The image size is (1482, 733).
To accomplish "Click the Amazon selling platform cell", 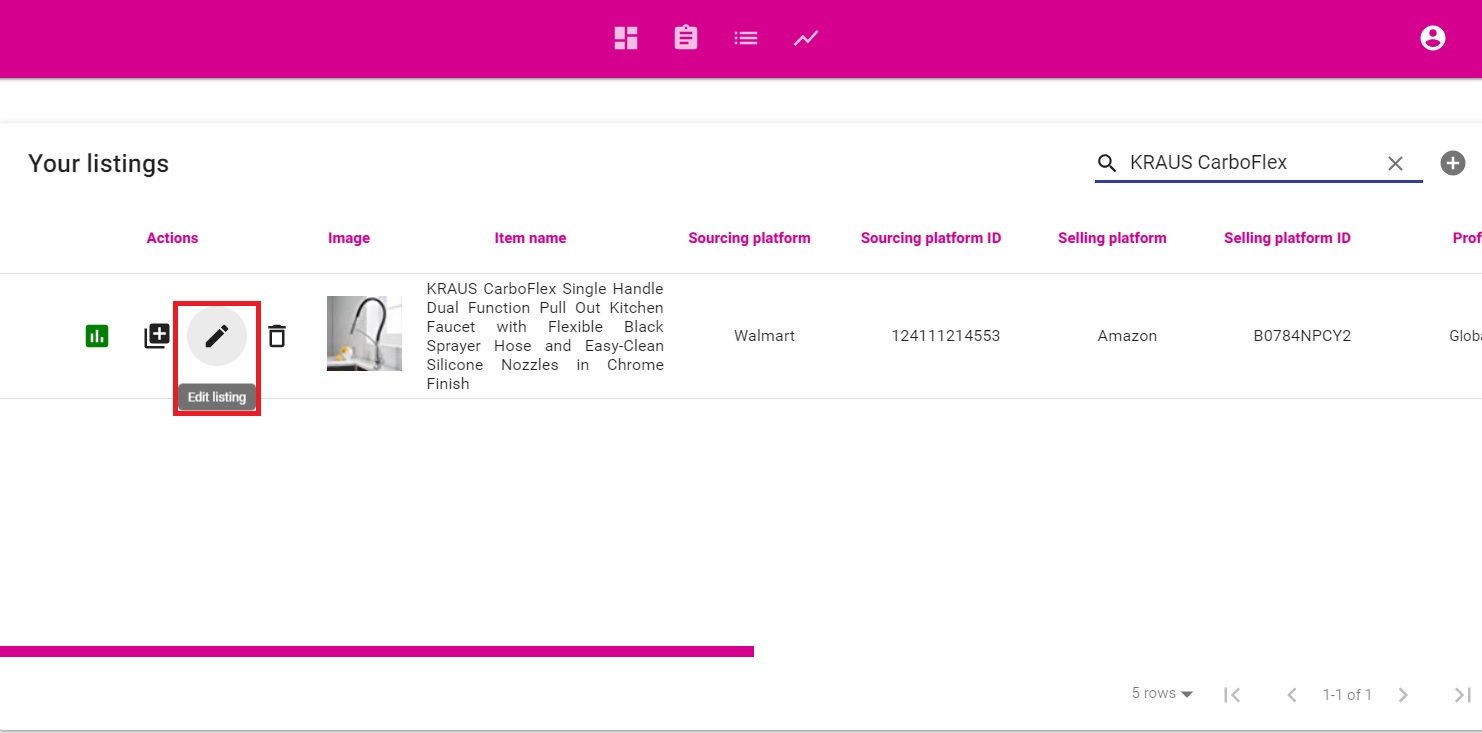I will coord(1127,336).
